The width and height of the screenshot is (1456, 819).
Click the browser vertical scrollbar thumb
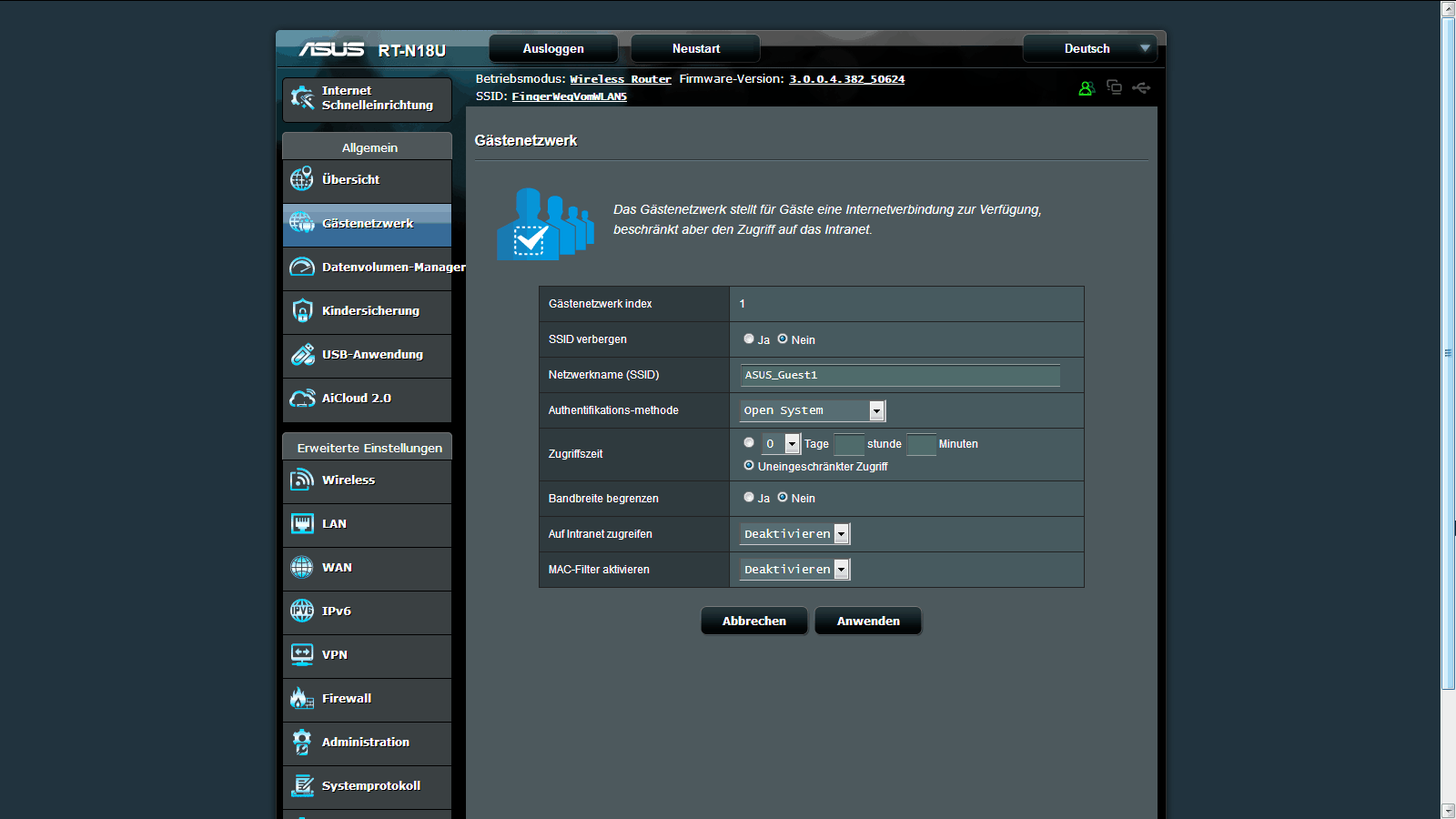click(1448, 353)
